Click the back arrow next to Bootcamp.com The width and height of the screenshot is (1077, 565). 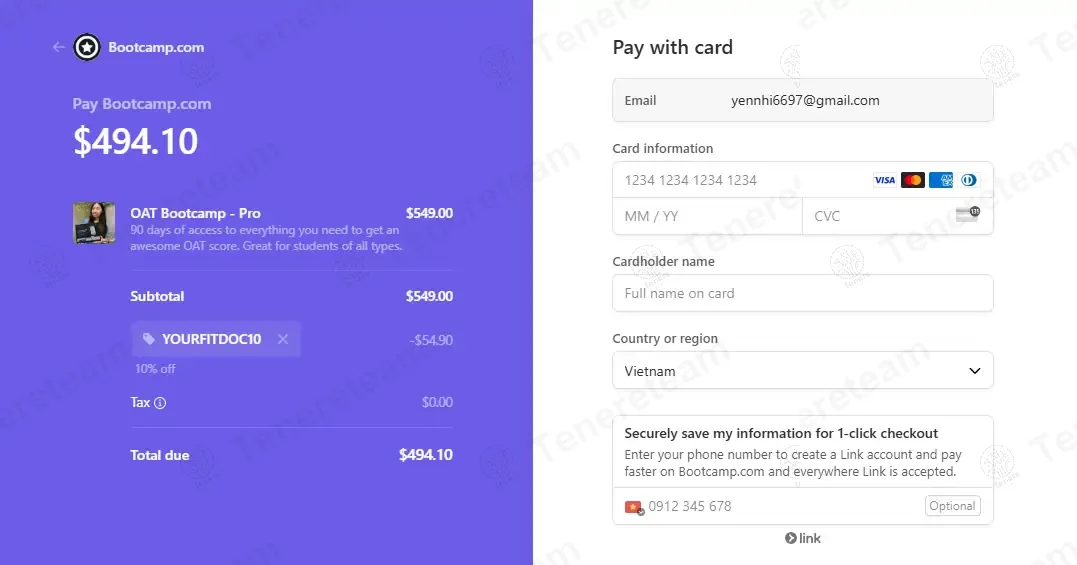click(59, 47)
